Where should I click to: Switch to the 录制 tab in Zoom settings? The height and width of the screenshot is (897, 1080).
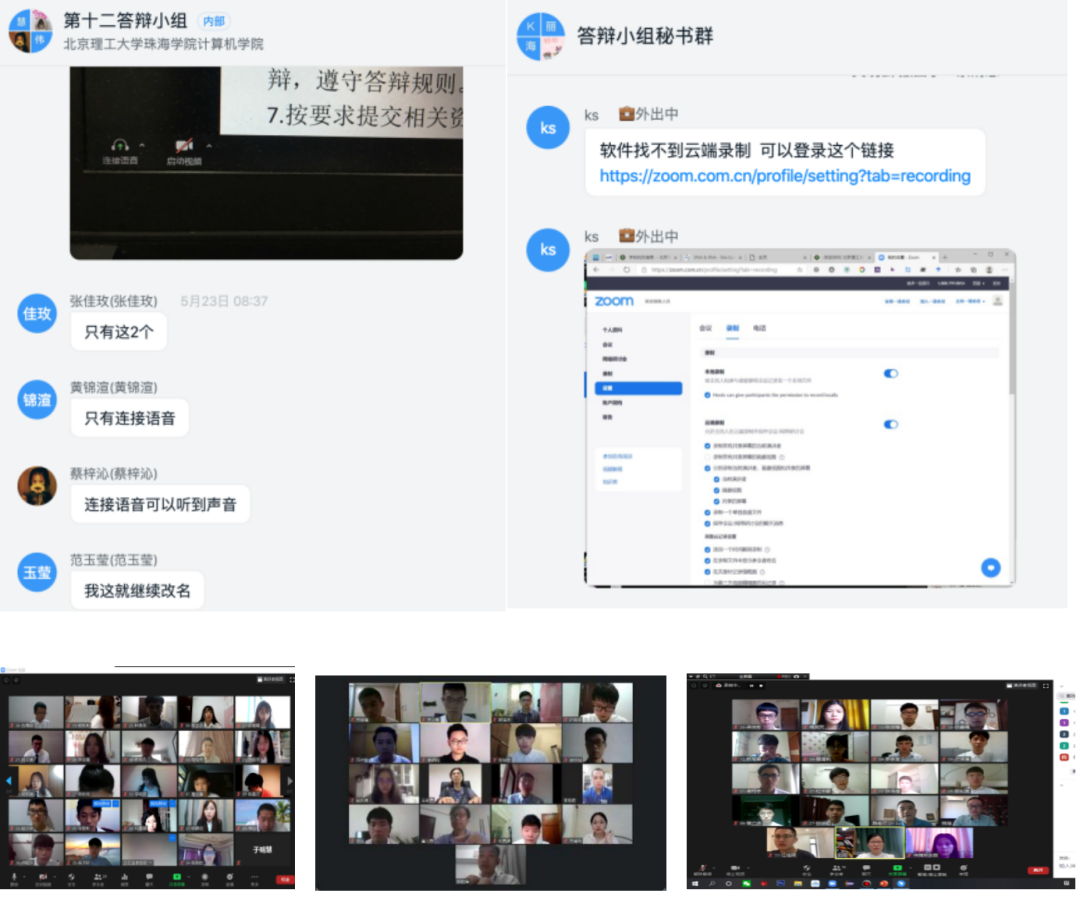point(732,329)
